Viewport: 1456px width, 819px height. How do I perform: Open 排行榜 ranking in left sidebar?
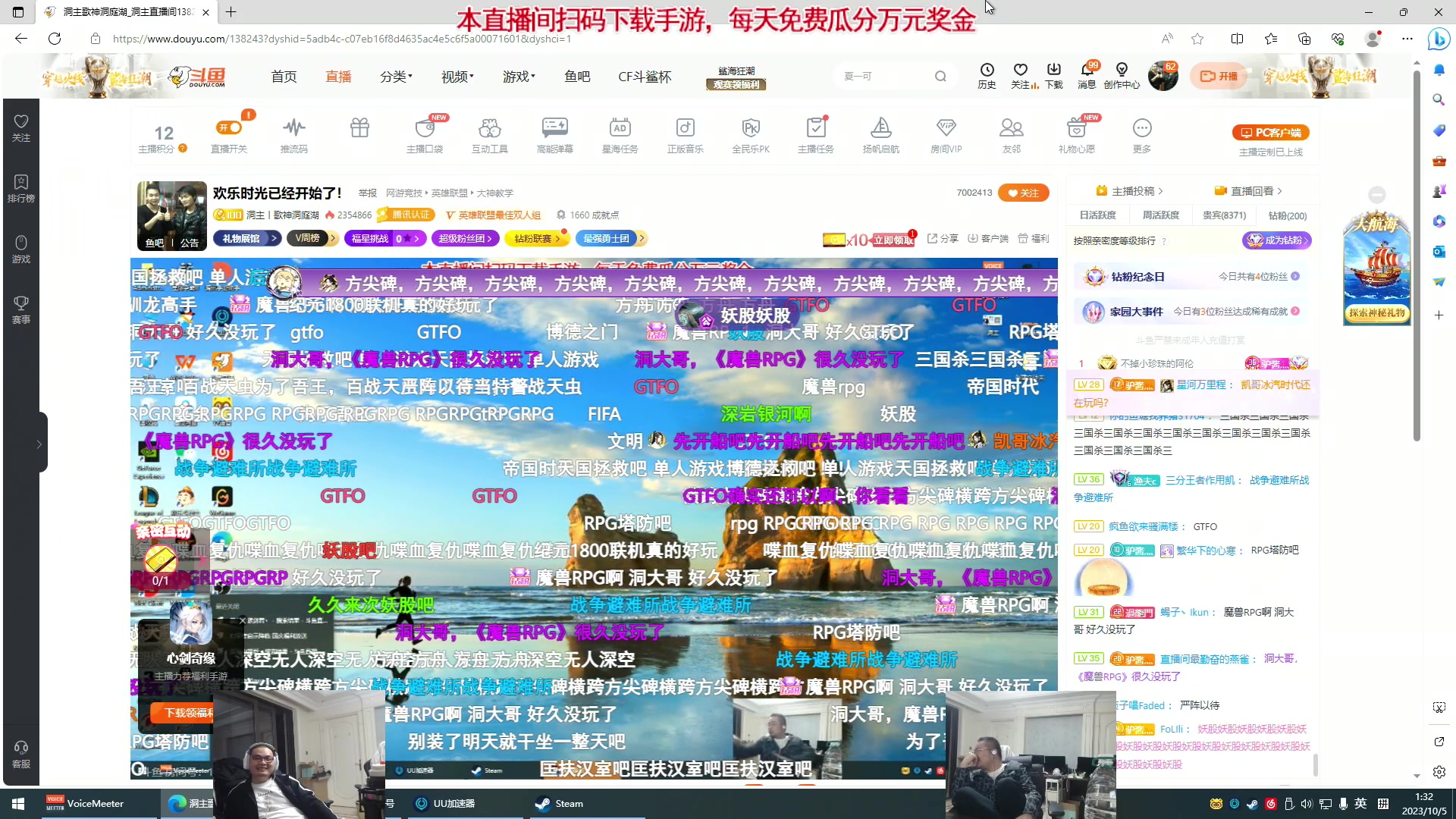21,188
